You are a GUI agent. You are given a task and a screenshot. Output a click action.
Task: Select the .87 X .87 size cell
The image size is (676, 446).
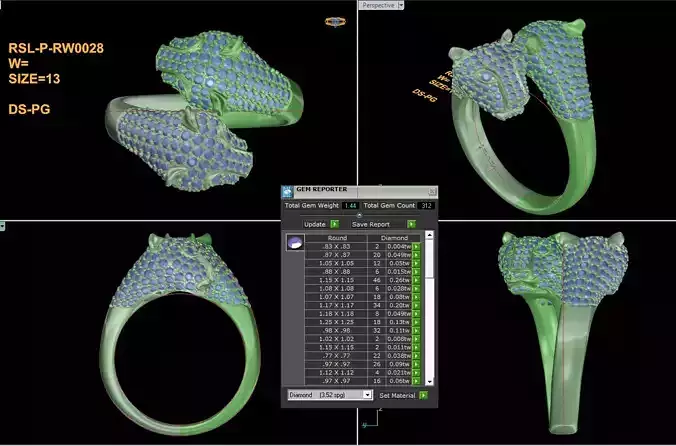click(x=337, y=255)
